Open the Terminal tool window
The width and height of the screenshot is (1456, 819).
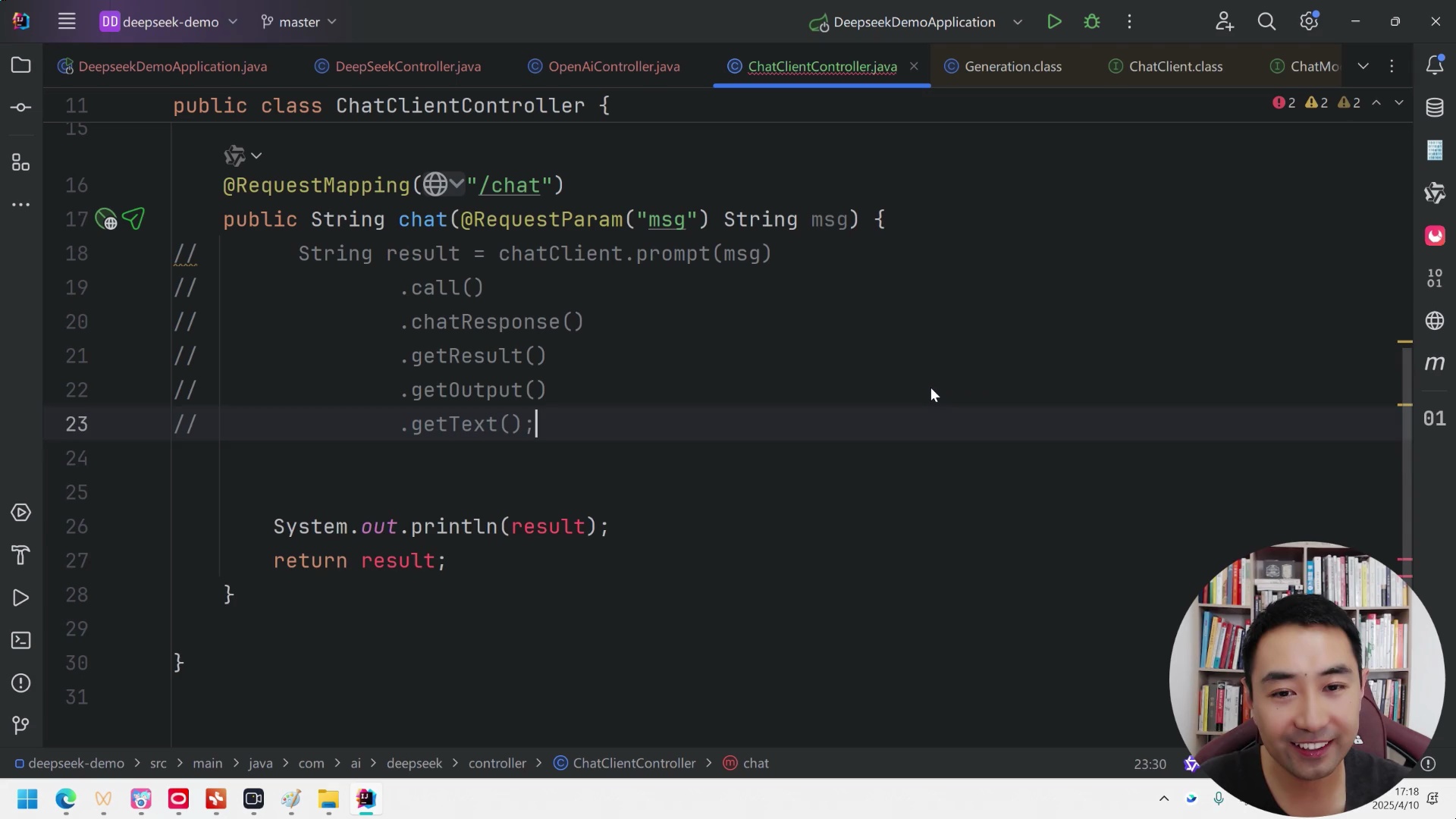21,641
